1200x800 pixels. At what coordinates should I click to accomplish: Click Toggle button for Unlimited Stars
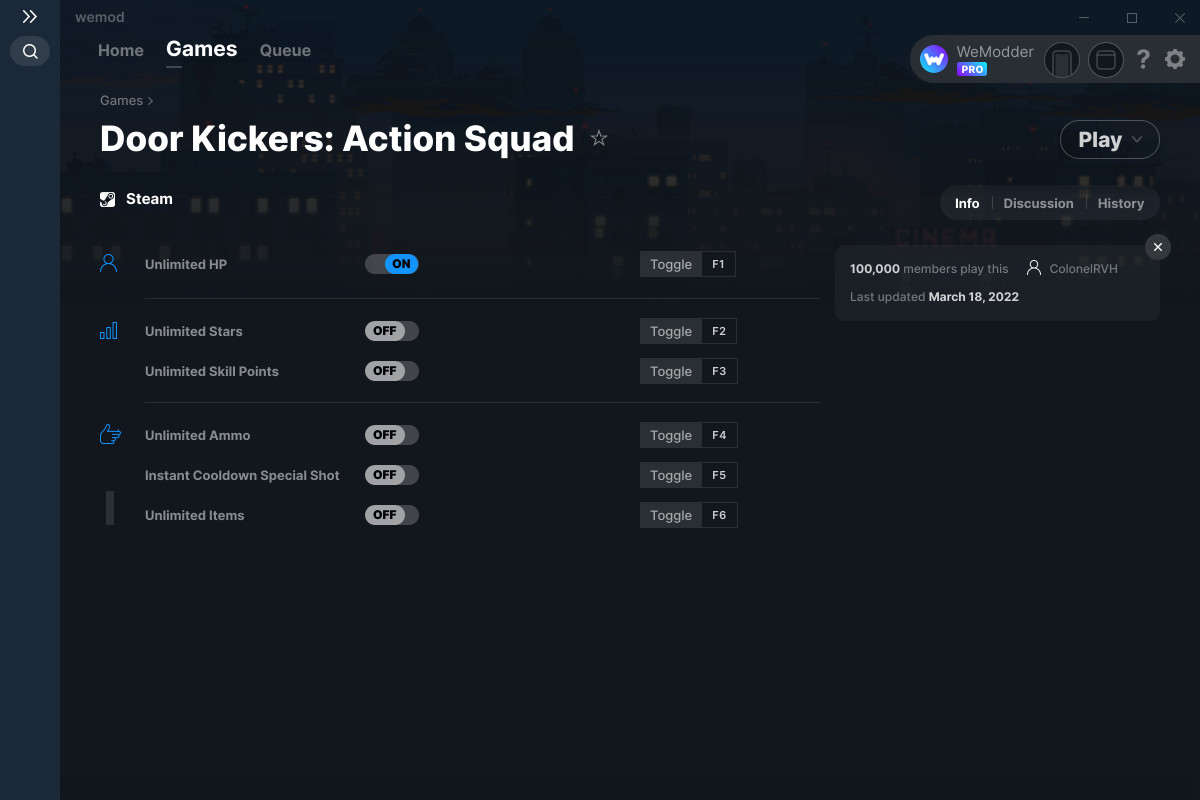[671, 331]
